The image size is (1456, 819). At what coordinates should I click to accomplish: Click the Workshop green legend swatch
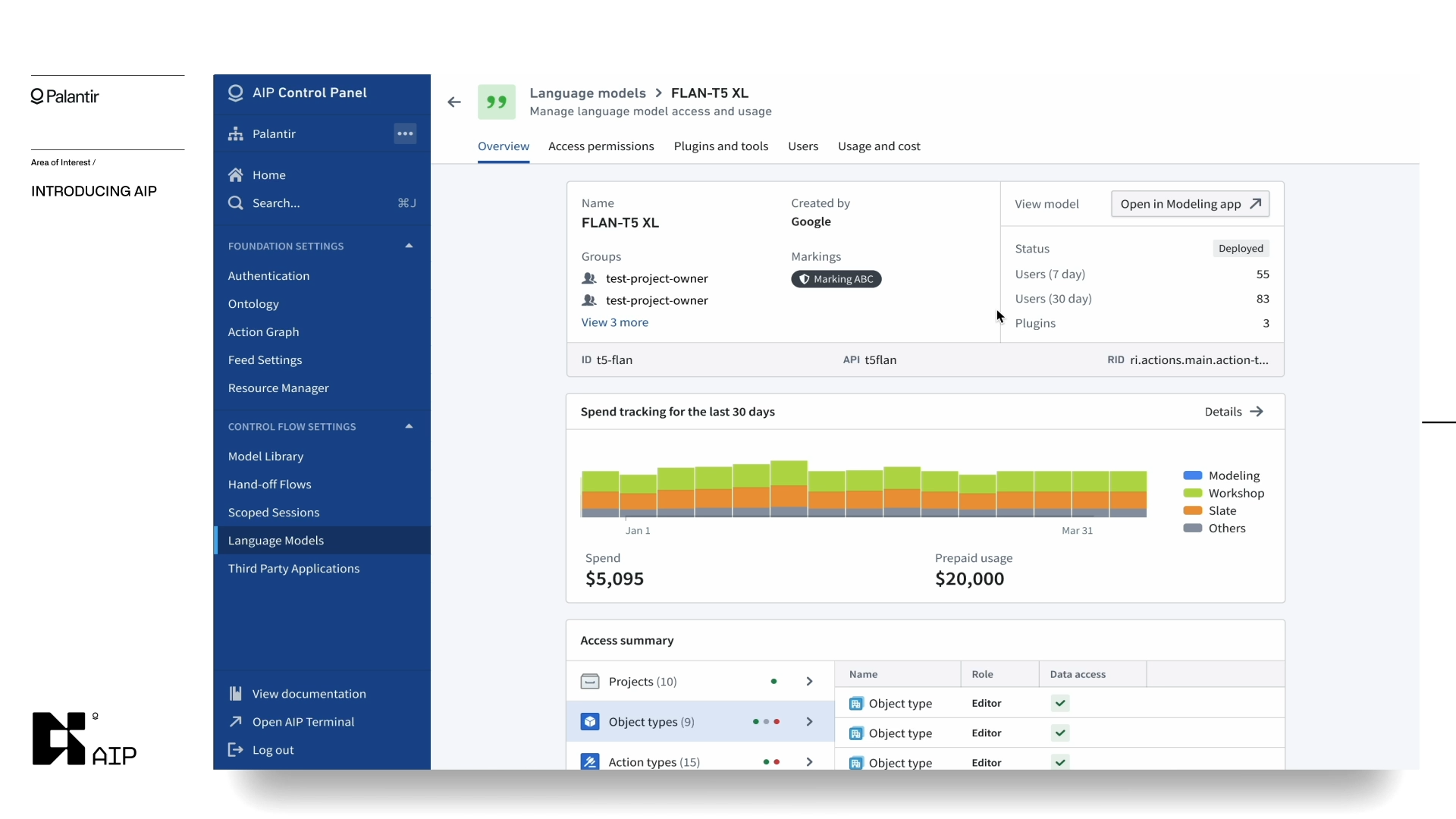click(x=1193, y=493)
